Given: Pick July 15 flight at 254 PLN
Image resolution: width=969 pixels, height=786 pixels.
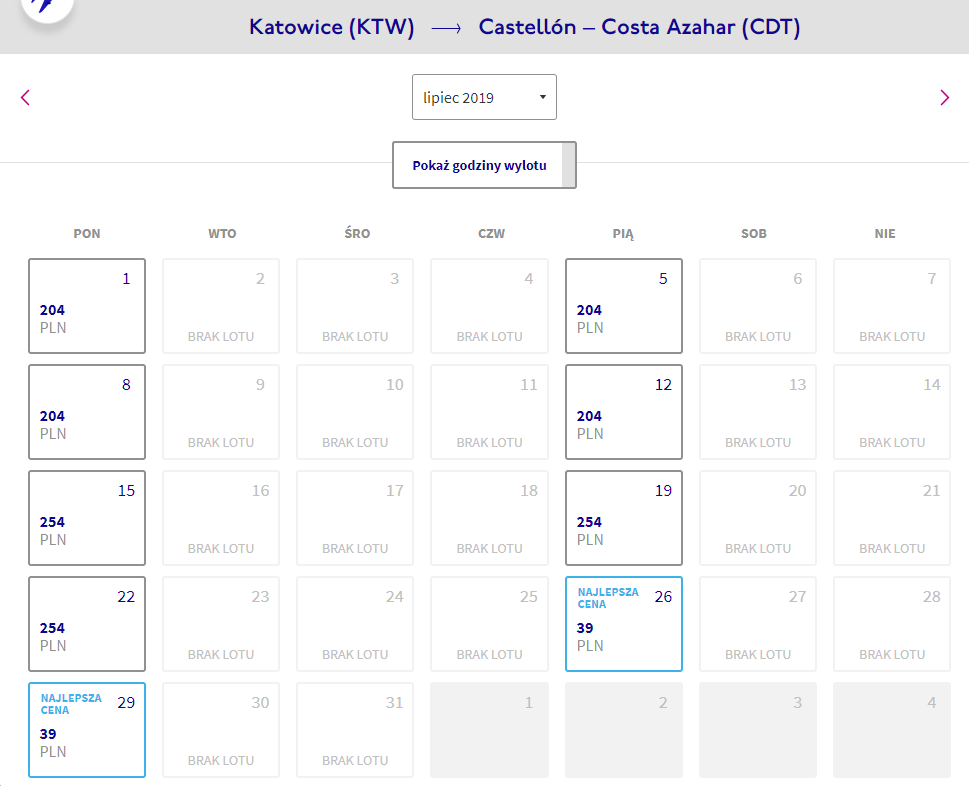Looking at the screenshot, I should tap(87, 518).
